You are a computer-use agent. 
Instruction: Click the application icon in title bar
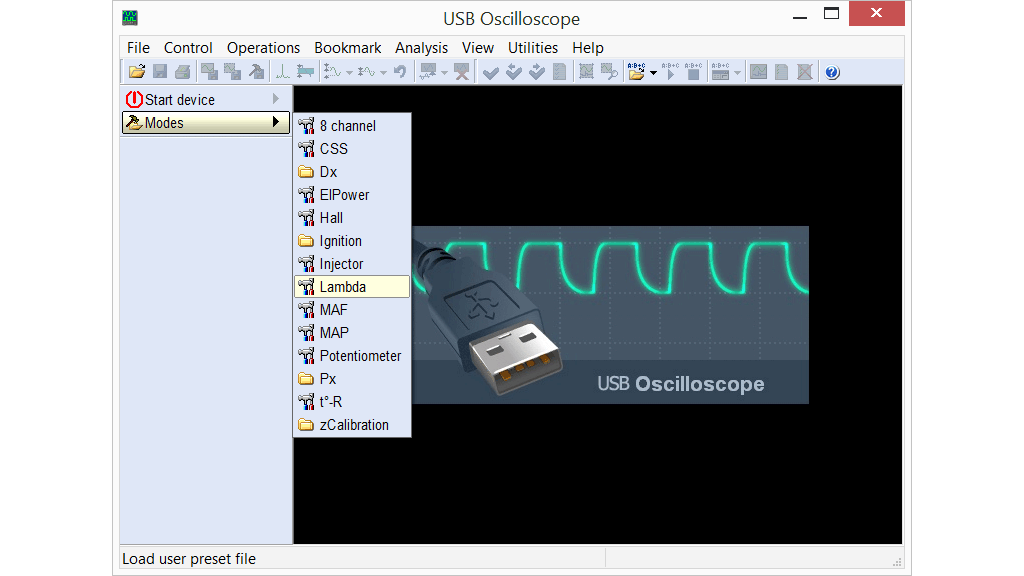click(x=130, y=18)
